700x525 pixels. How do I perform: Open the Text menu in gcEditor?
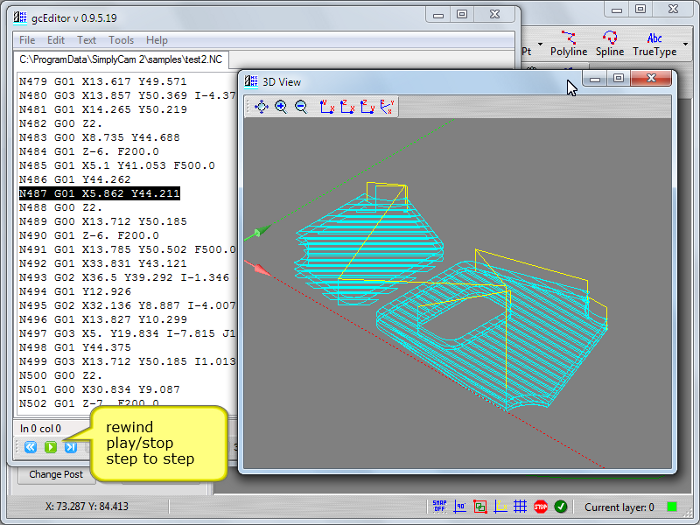87,40
